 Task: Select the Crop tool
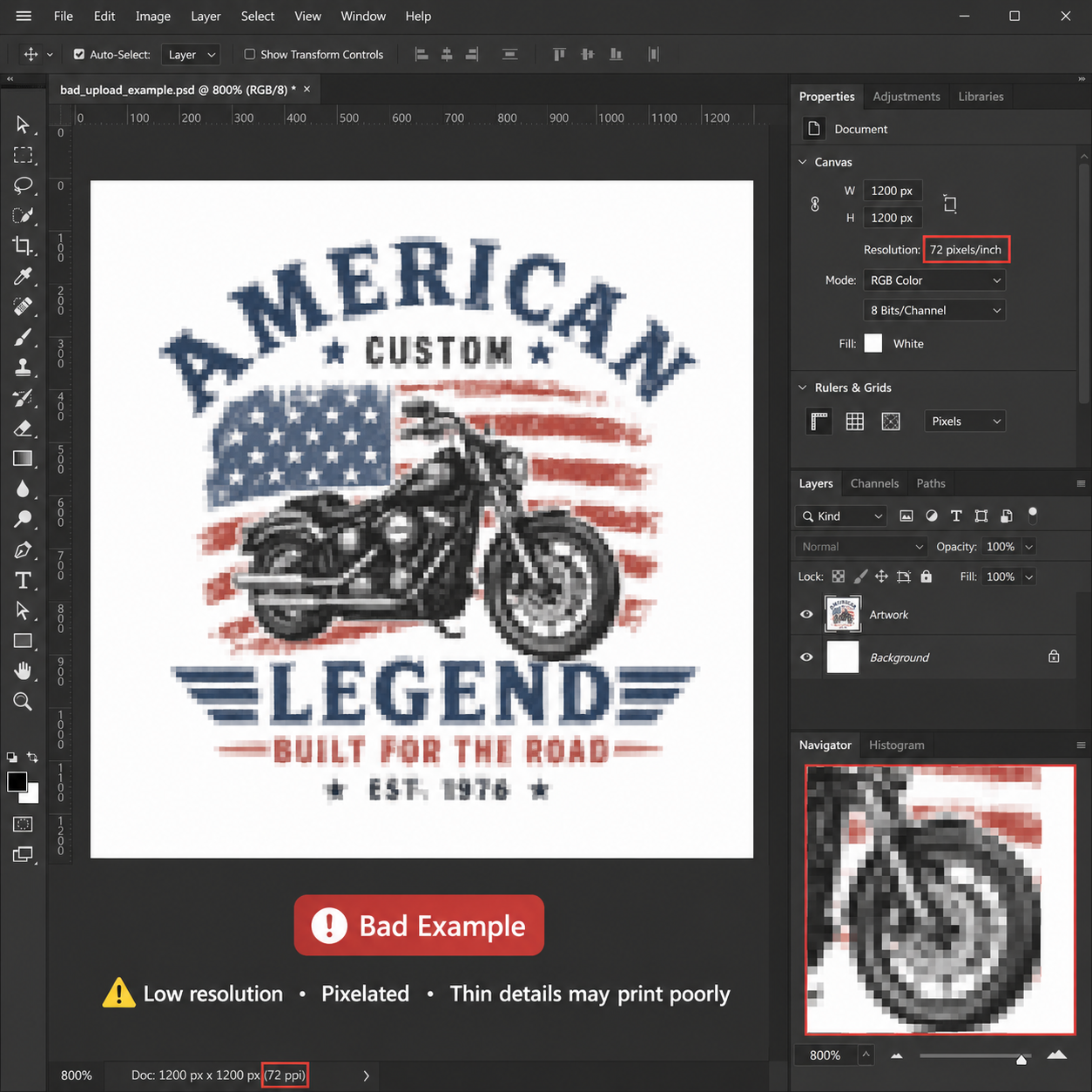coord(24,246)
